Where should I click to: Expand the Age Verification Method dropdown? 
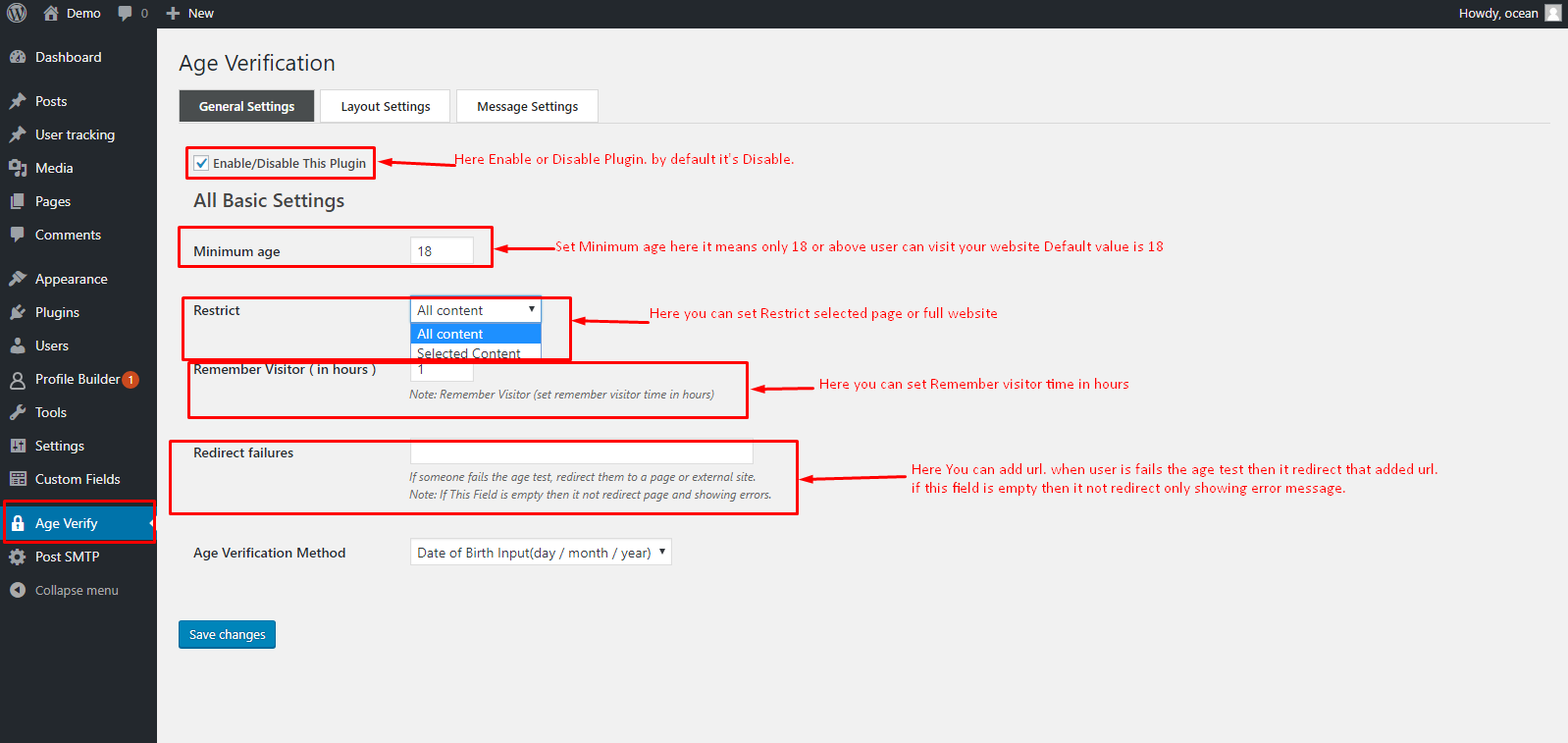pos(540,553)
